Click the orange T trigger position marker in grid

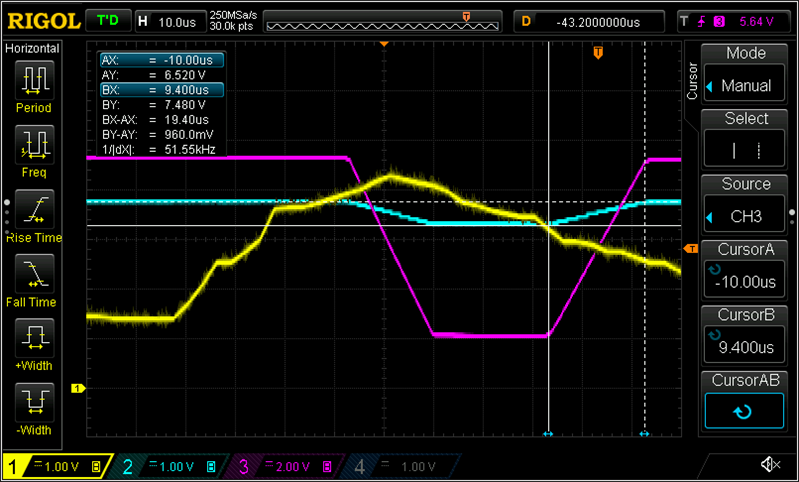[598, 52]
